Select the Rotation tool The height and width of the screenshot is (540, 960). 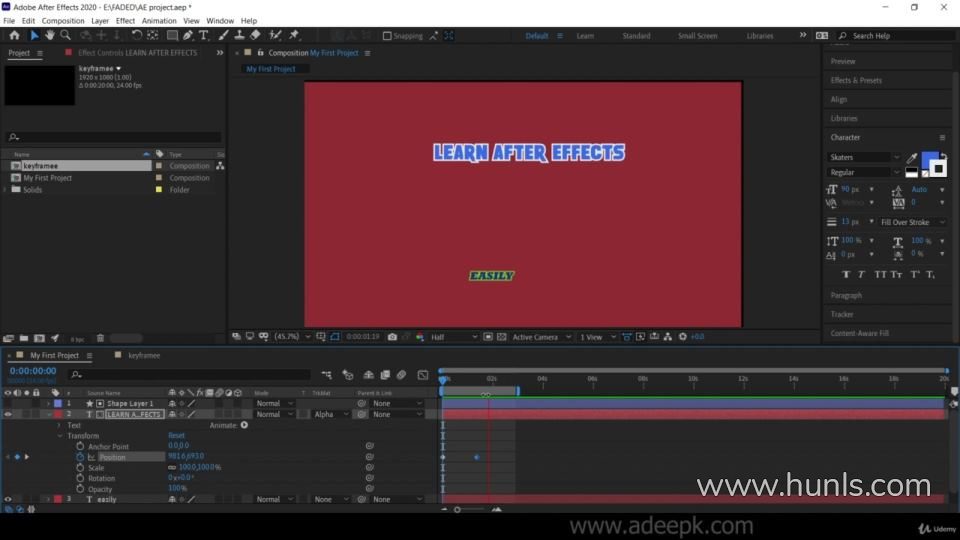pyautogui.click(x=137, y=36)
